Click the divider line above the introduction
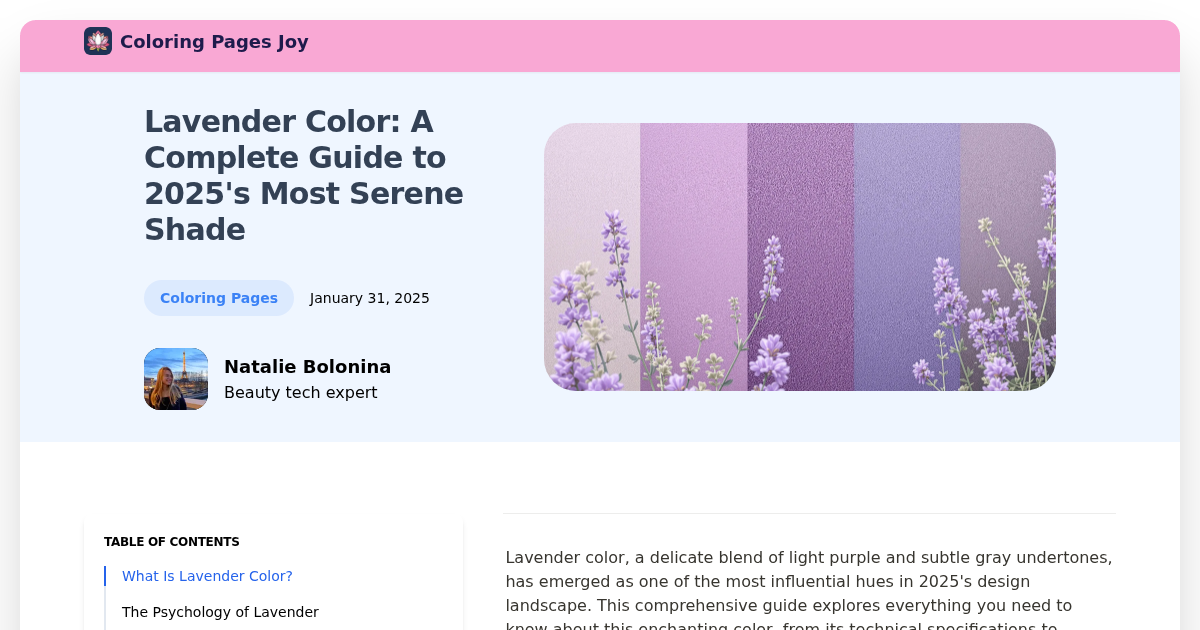1200x630 pixels. [809, 513]
